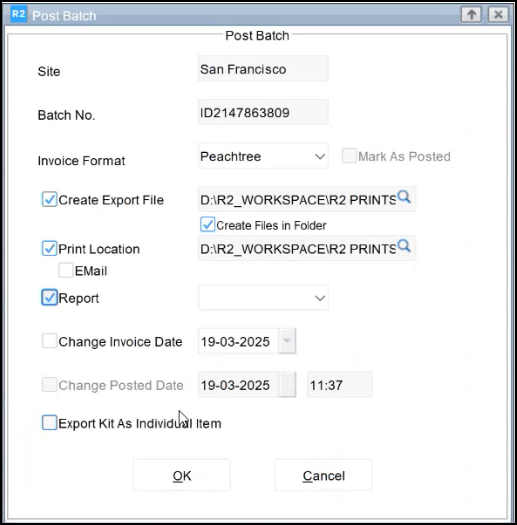Enable the Change Invoice Date checkbox
Image resolution: width=517 pixels, height=525 pixels.
click(x=49, y=341)
